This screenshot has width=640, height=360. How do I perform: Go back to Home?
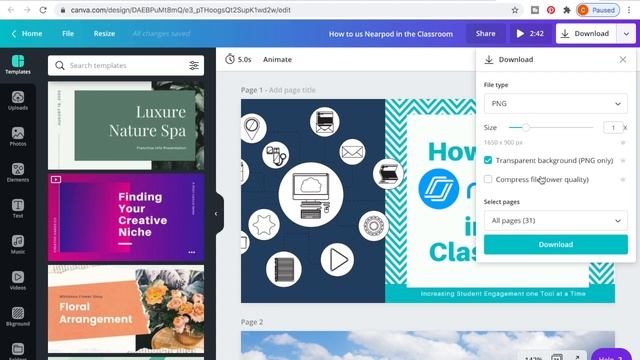pyautogui.click(x=27, y=33)
